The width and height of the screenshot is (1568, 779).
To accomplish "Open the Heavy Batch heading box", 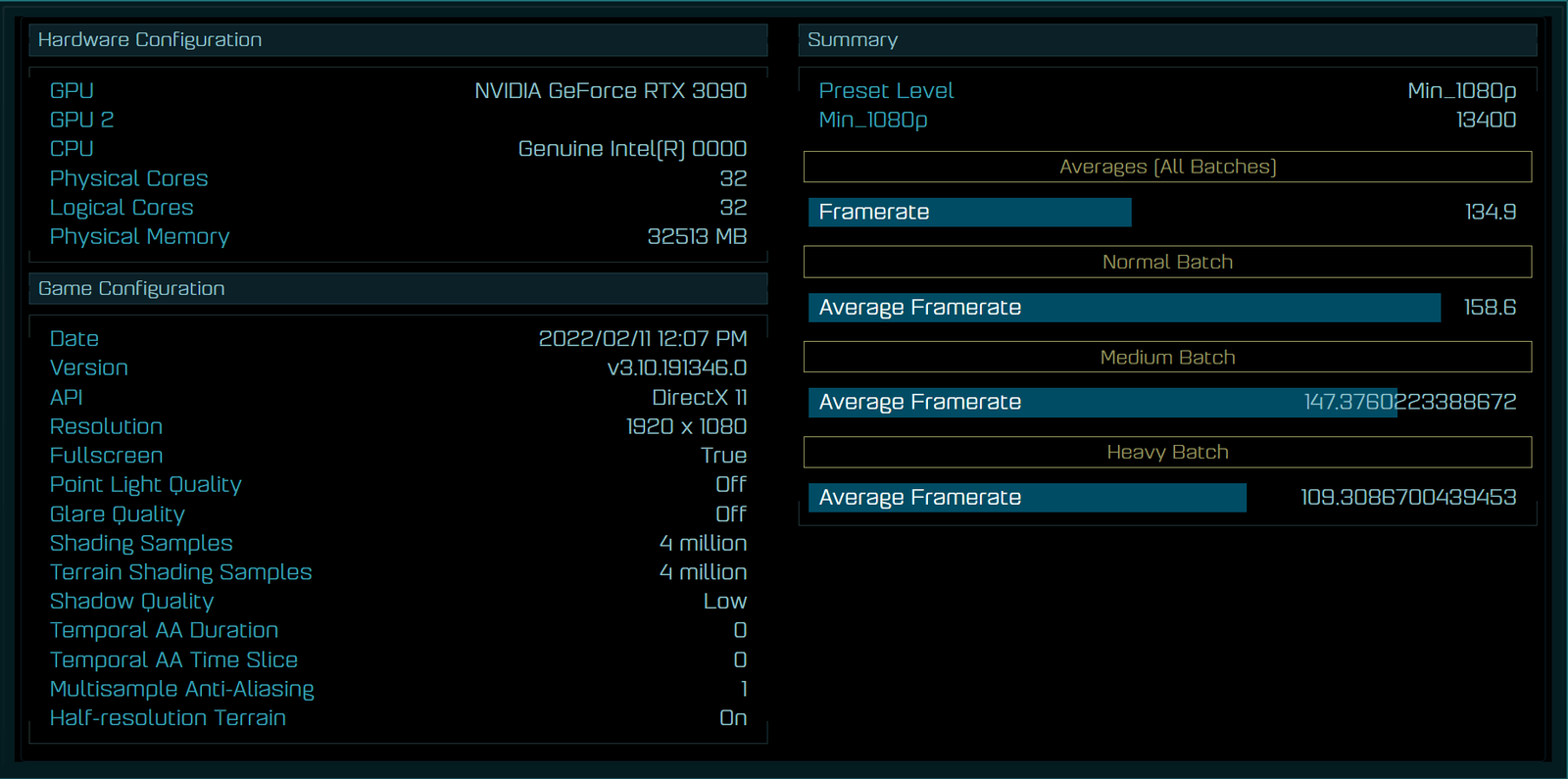I will (1167, 453).
